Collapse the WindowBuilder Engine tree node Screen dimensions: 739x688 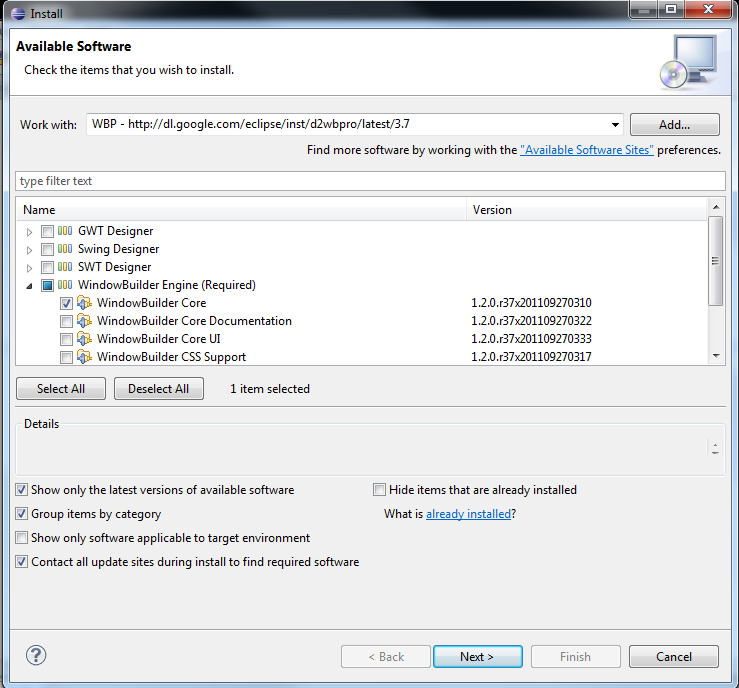(29, 286)
